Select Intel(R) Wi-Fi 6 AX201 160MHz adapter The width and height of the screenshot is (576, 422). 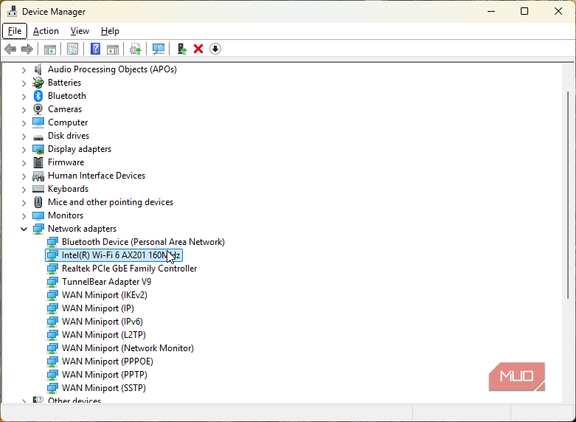(114, 255)
